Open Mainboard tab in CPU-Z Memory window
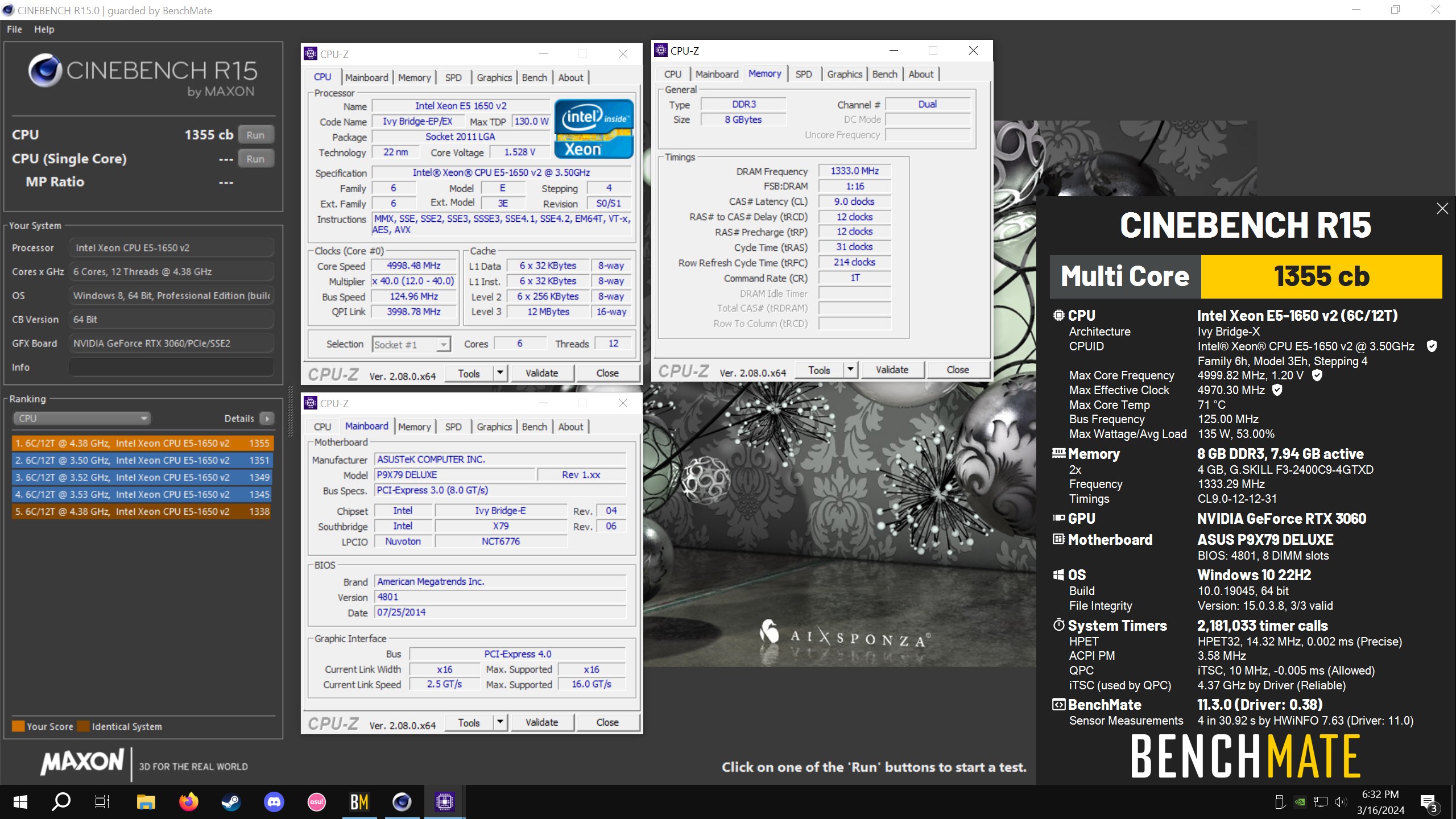The width and height of the screenshot is (1456, 819). (717, 74)
